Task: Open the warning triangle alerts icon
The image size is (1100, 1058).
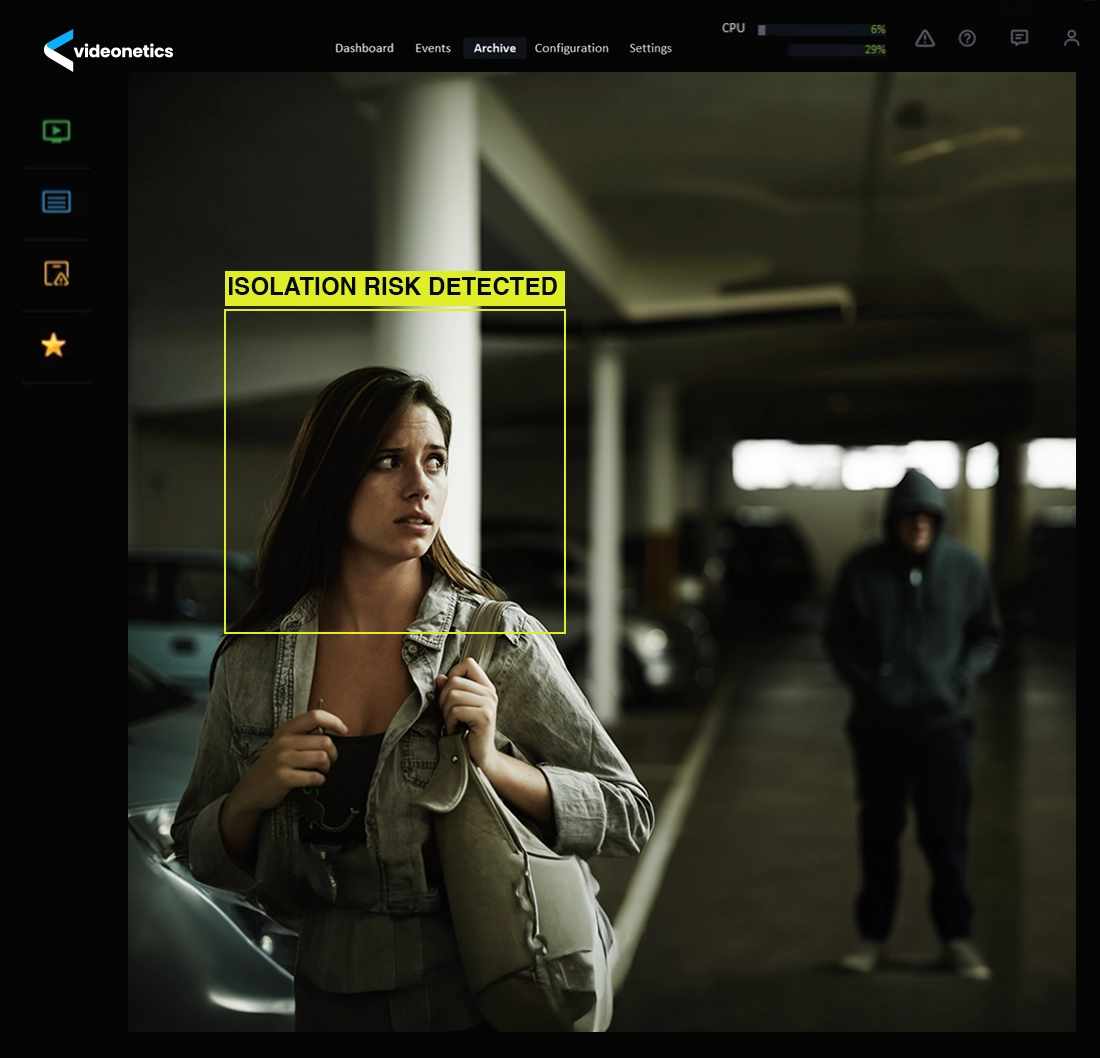Action: (925, 38)
